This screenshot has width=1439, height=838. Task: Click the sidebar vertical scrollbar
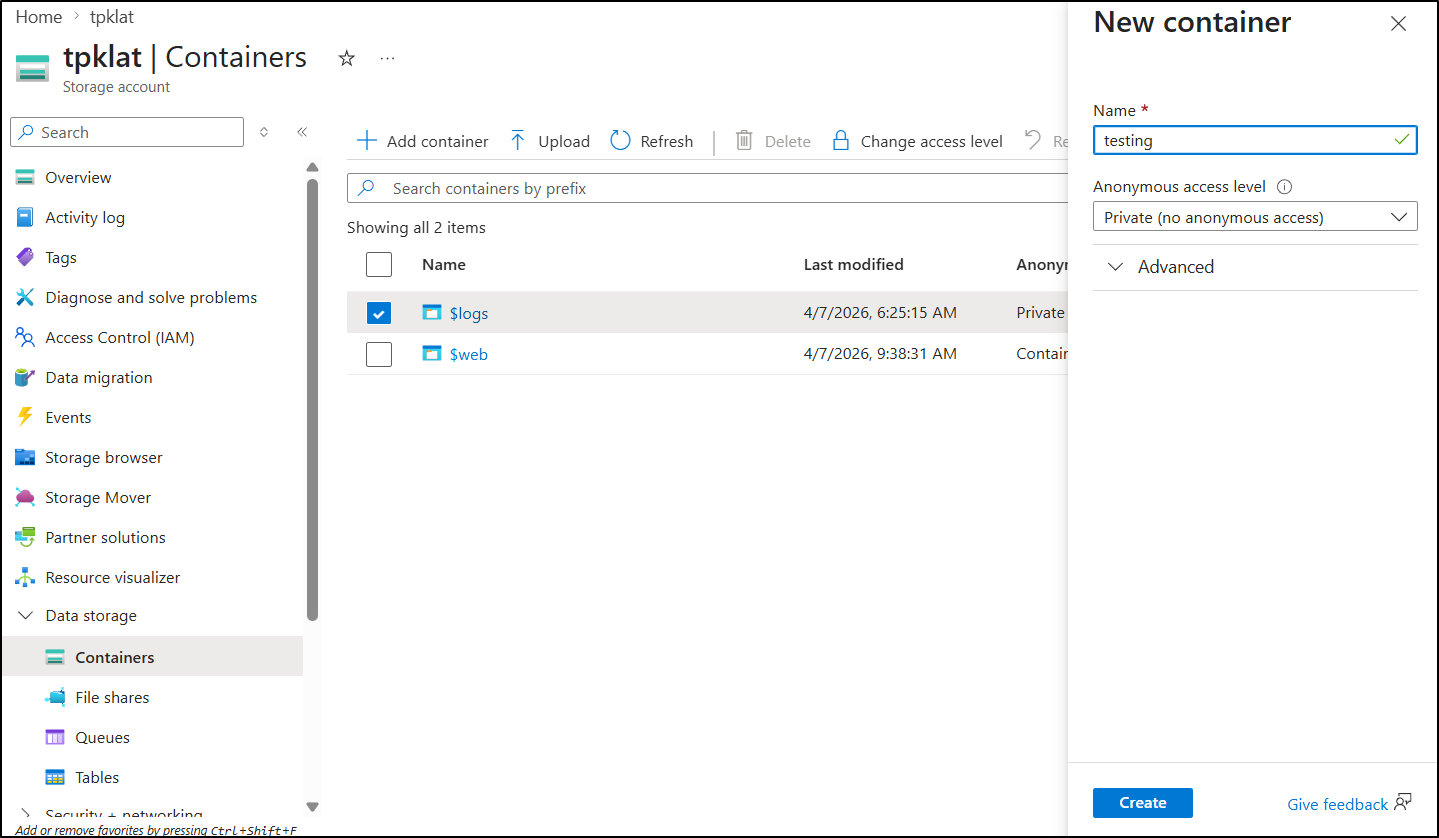(312, 400)
